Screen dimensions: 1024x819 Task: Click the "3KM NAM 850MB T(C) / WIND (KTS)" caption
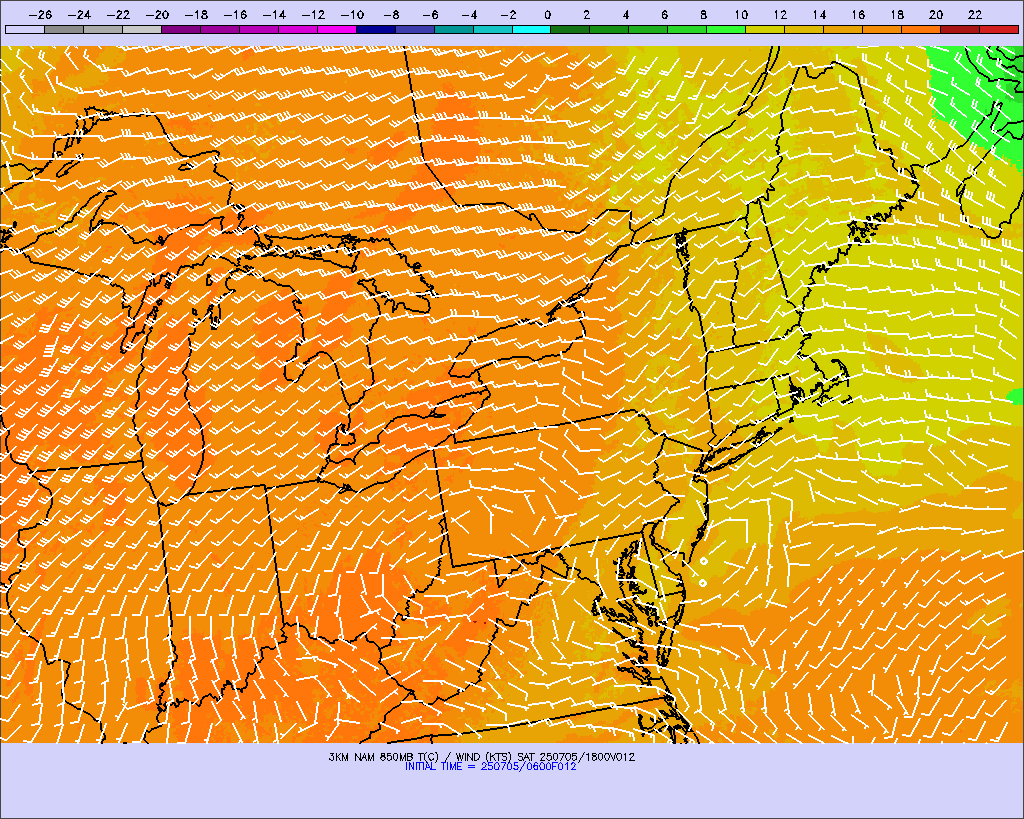(x=420, y=757)
